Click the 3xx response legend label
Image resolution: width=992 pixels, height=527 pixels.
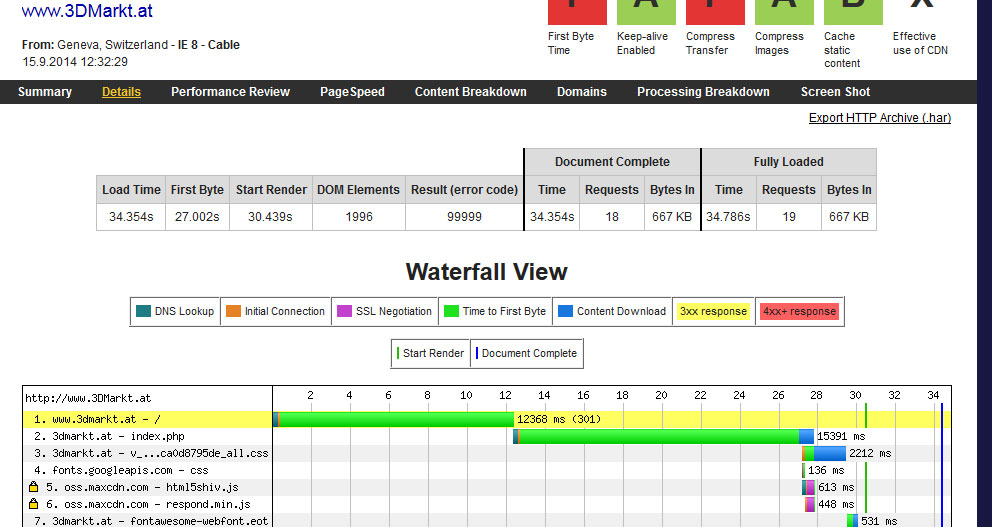click(x=713, y=311)
